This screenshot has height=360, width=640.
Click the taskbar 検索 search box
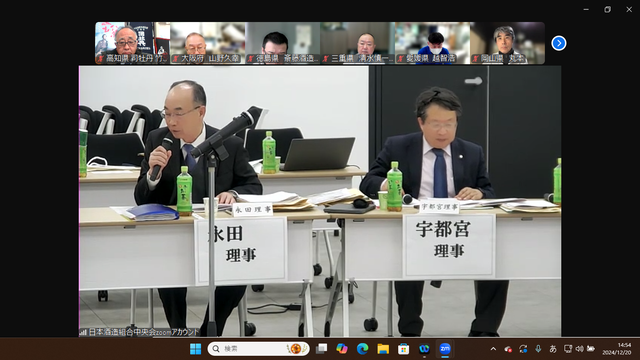(258, 349)
